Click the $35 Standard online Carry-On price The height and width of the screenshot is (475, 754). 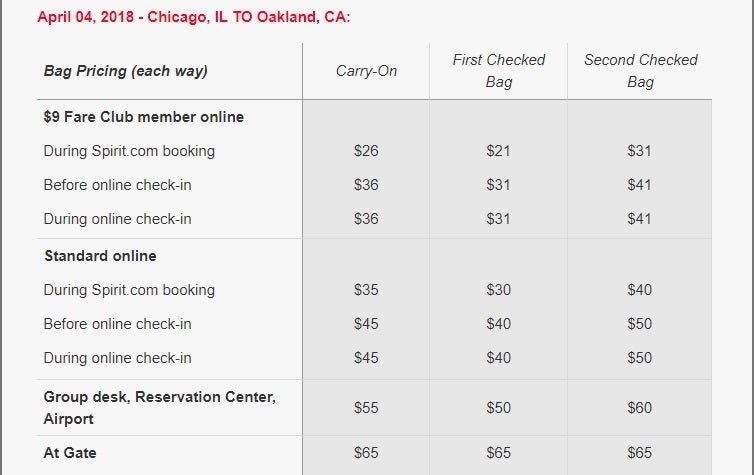(x=366, y=290)
